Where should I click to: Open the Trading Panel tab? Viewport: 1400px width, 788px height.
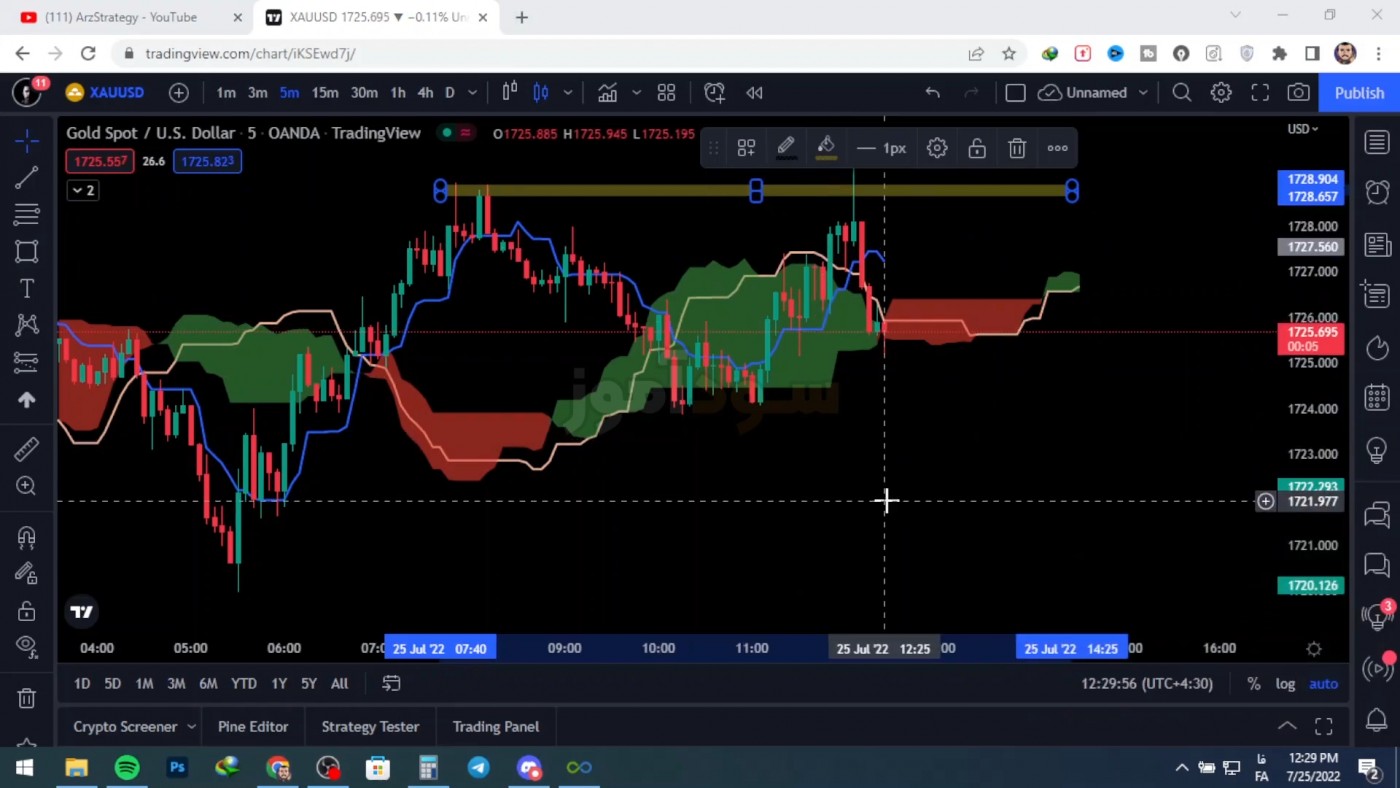[x=495, y=727]
